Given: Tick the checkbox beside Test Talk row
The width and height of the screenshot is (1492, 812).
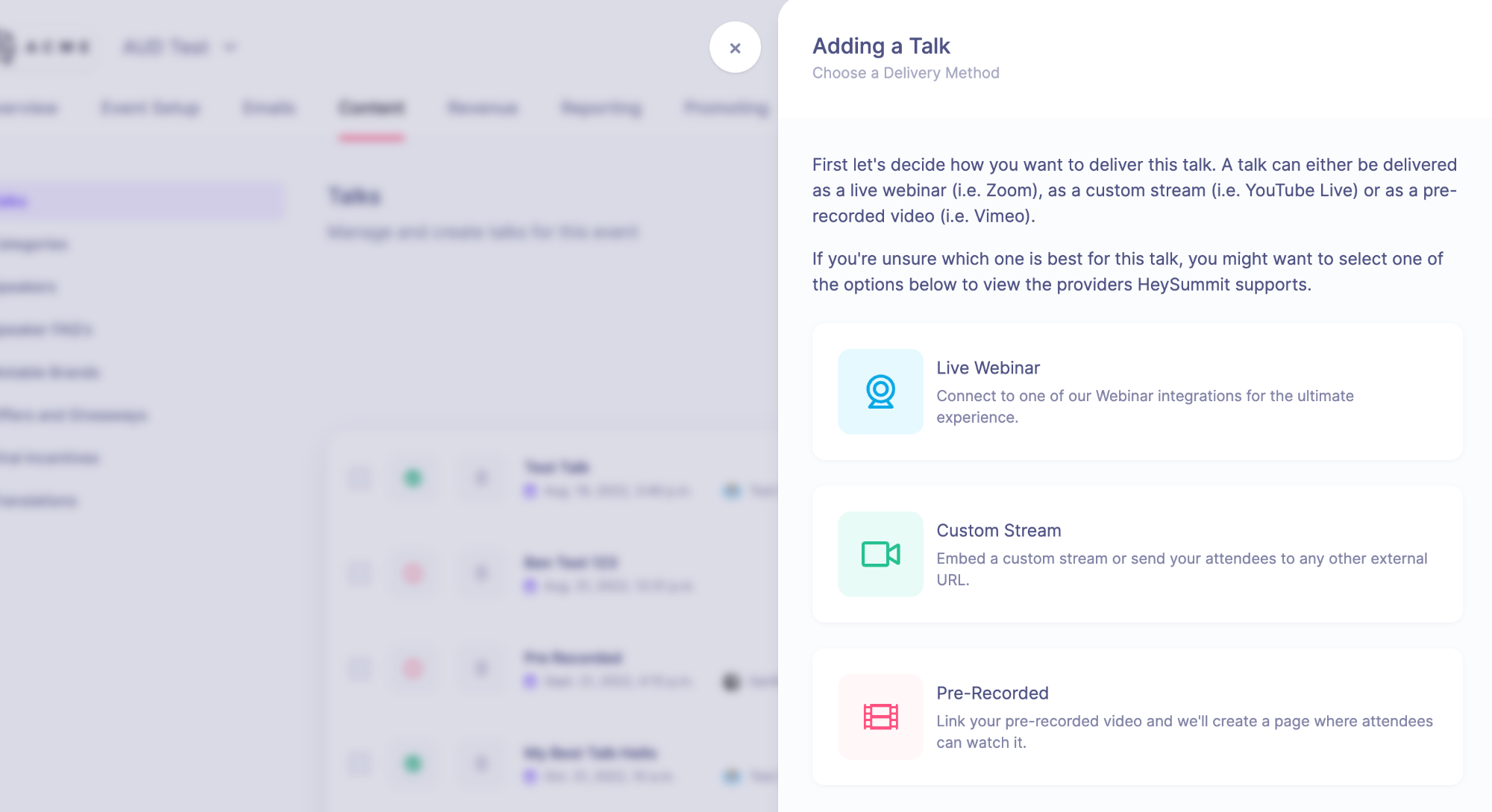Looking at the screenshot, I should pyautogui.click(x=360, y=478).
